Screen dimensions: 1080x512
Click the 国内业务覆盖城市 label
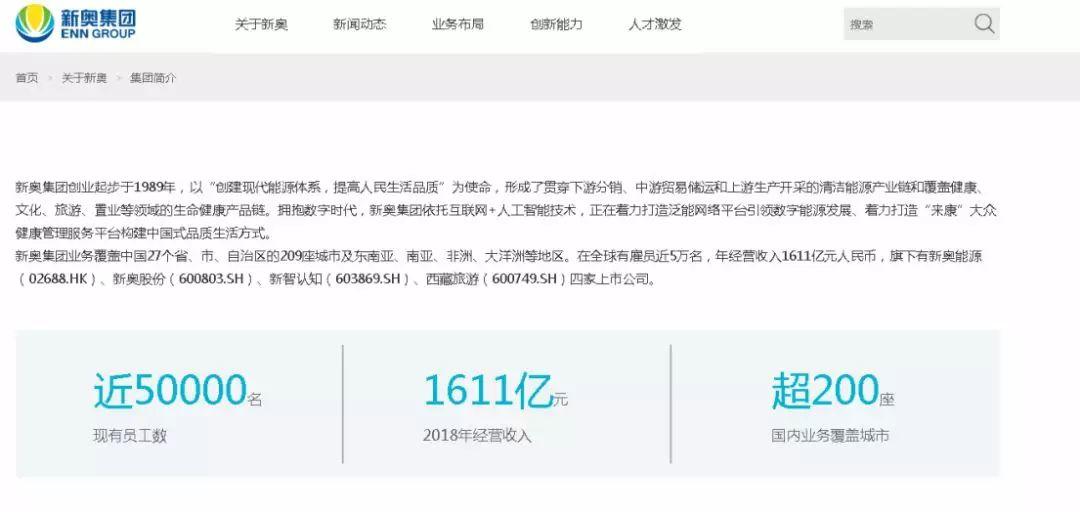coord(830,436)
